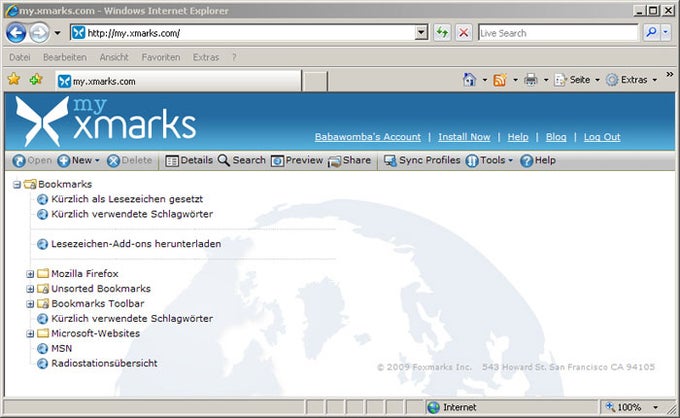
Task: Click the Add to Favorites star-plus icon
Action: (x=36, y=79)
